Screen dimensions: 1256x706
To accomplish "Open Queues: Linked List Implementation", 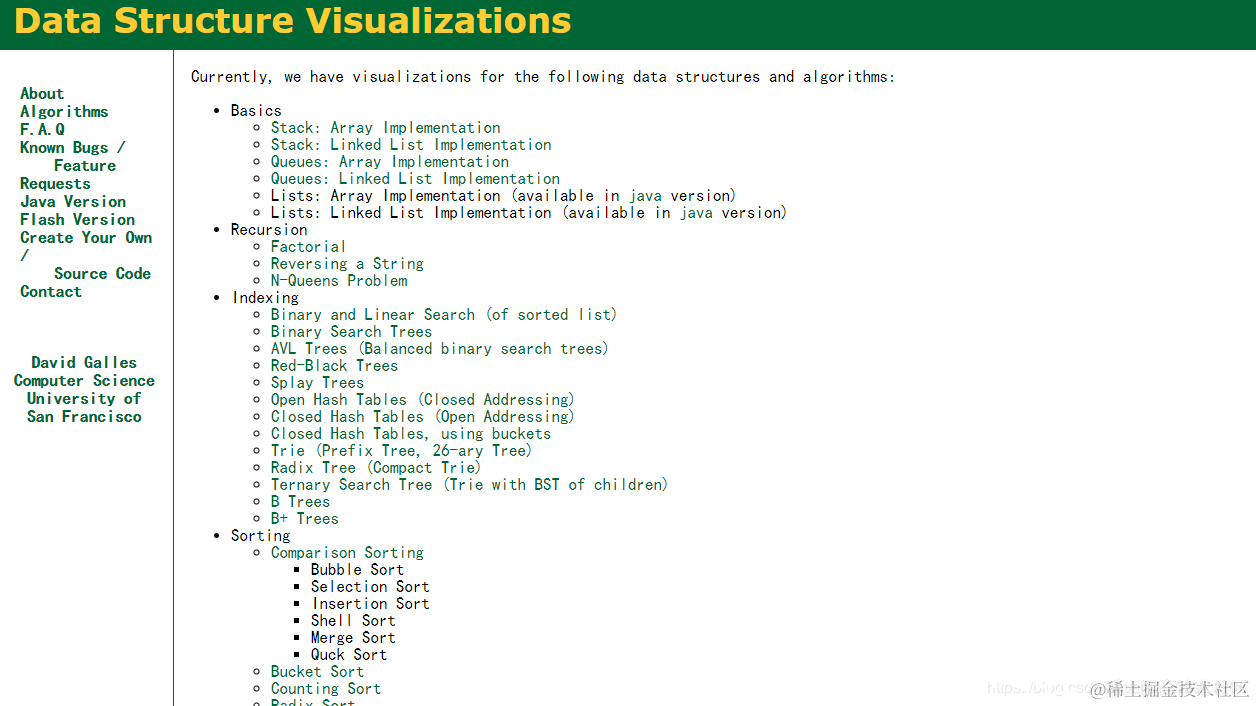I will pos(415,179).
